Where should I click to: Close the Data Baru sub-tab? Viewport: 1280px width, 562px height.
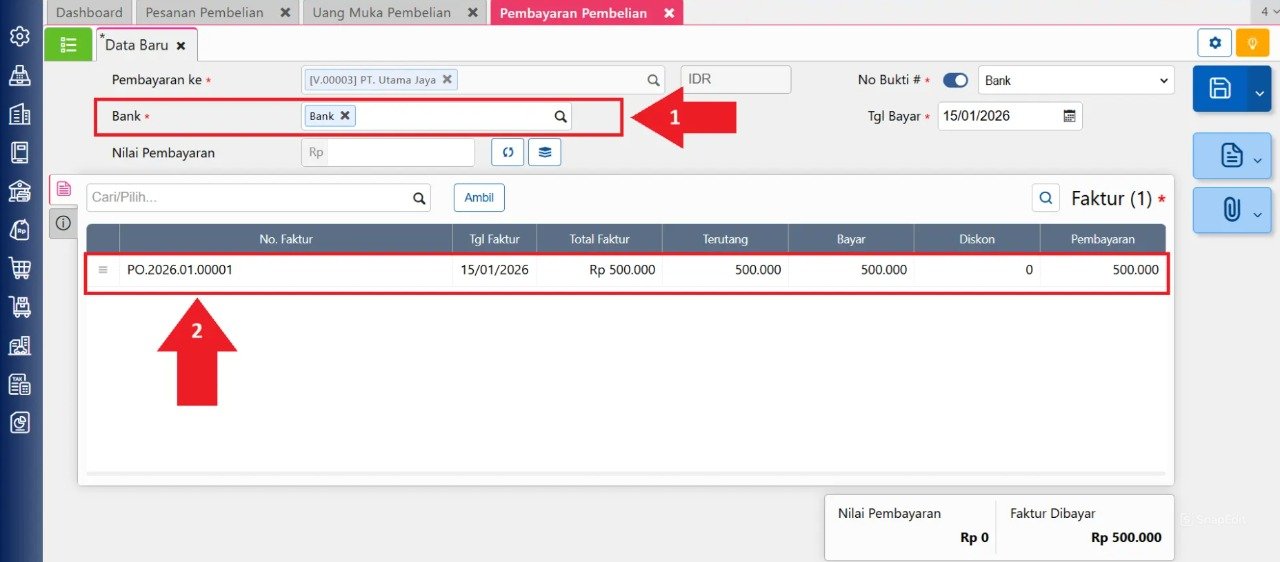tap(181, 46)
